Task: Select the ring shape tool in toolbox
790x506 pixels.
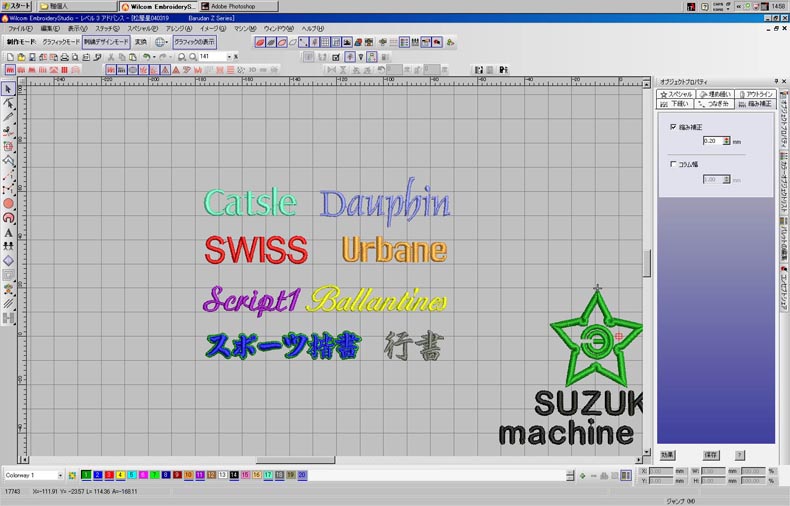Action: 8,218
